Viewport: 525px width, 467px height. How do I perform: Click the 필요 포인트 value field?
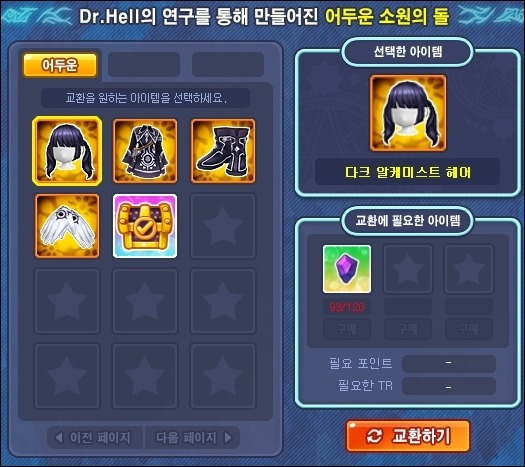[449, 364]
